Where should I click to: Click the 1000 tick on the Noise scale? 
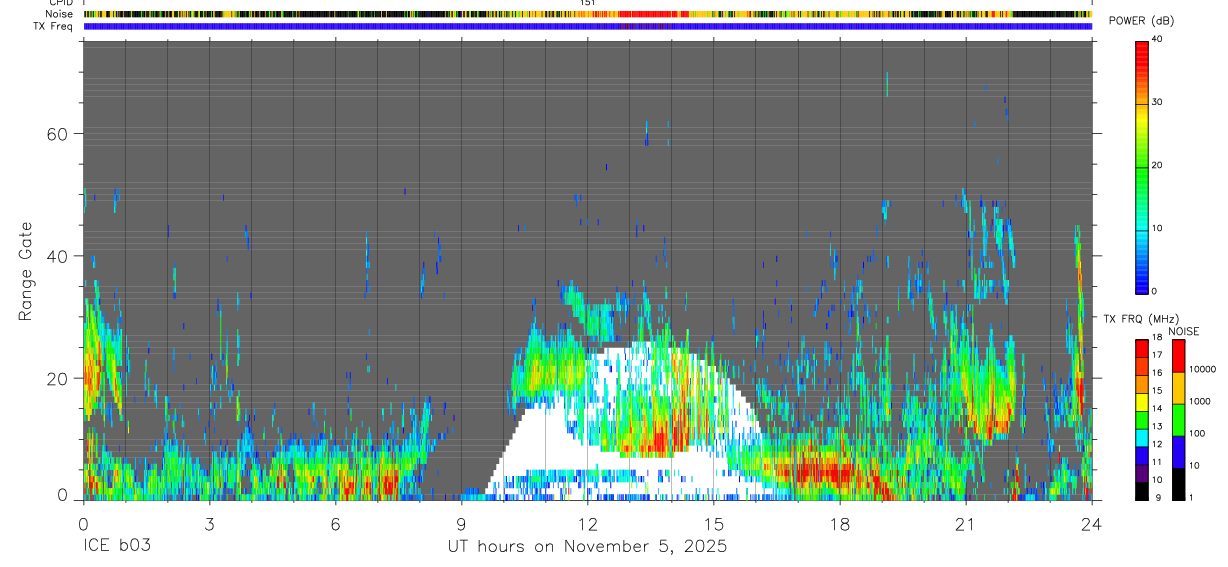tap(1200, 401)
